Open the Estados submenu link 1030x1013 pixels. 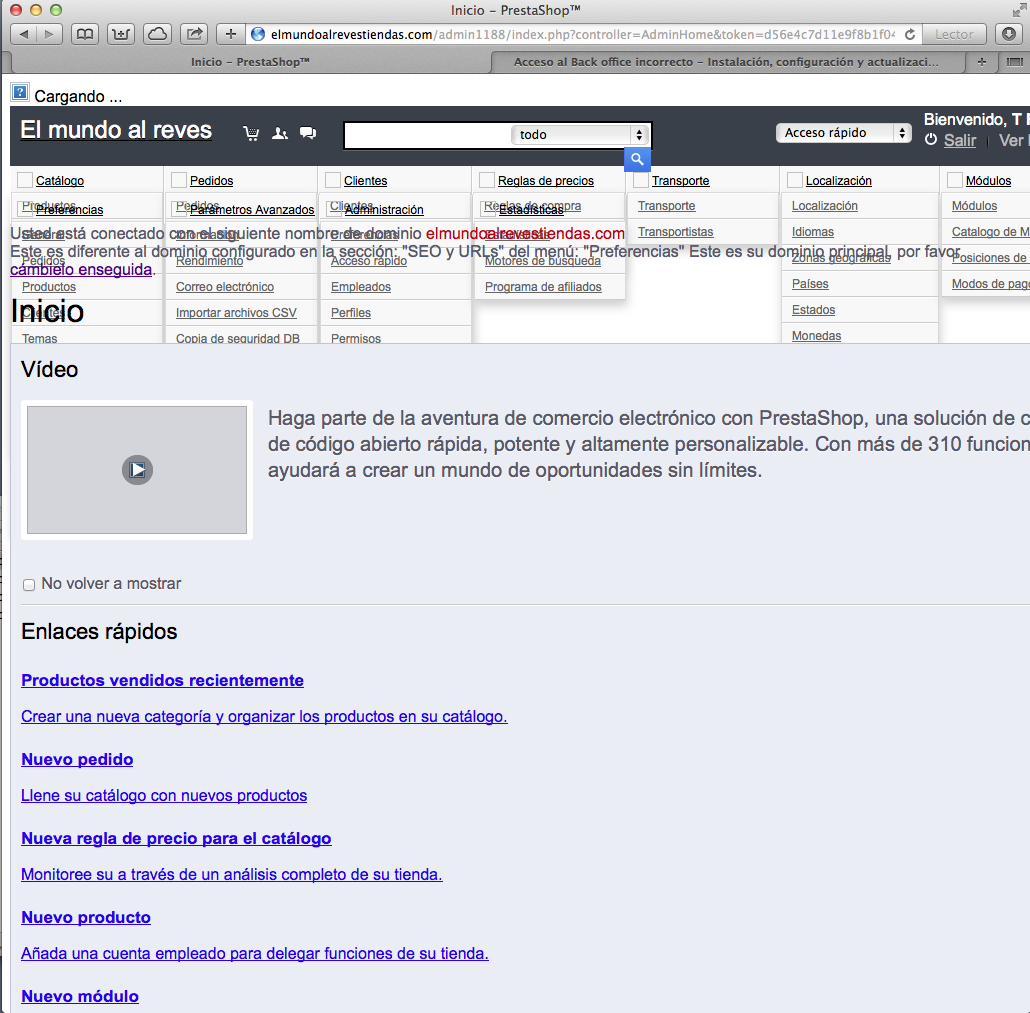click(x=813, y=310)
